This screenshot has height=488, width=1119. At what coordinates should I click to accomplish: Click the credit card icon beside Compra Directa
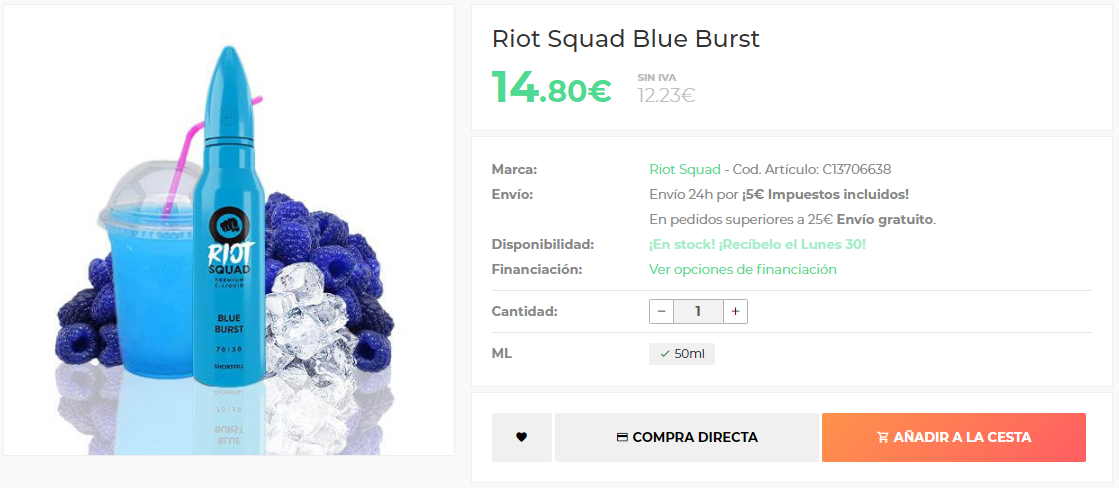point(622,437)
